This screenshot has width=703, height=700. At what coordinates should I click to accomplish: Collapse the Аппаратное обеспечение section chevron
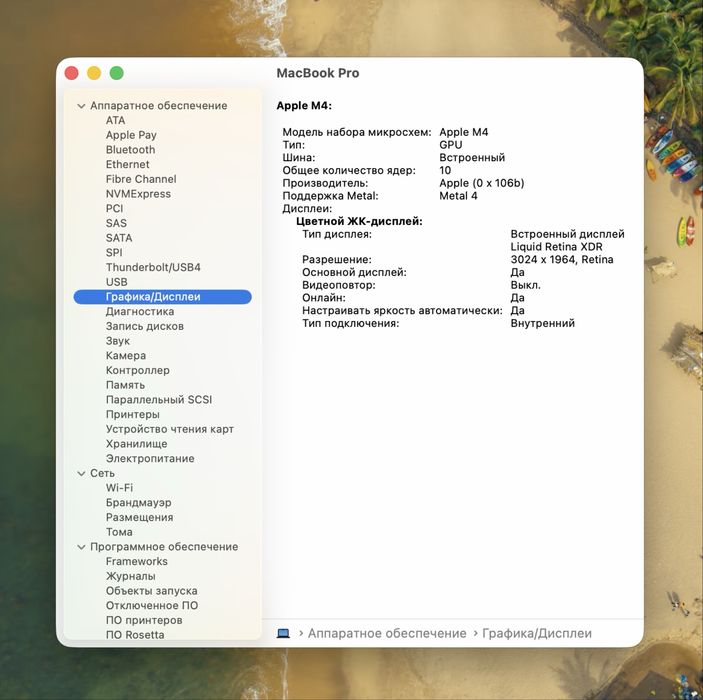[81, 106]
